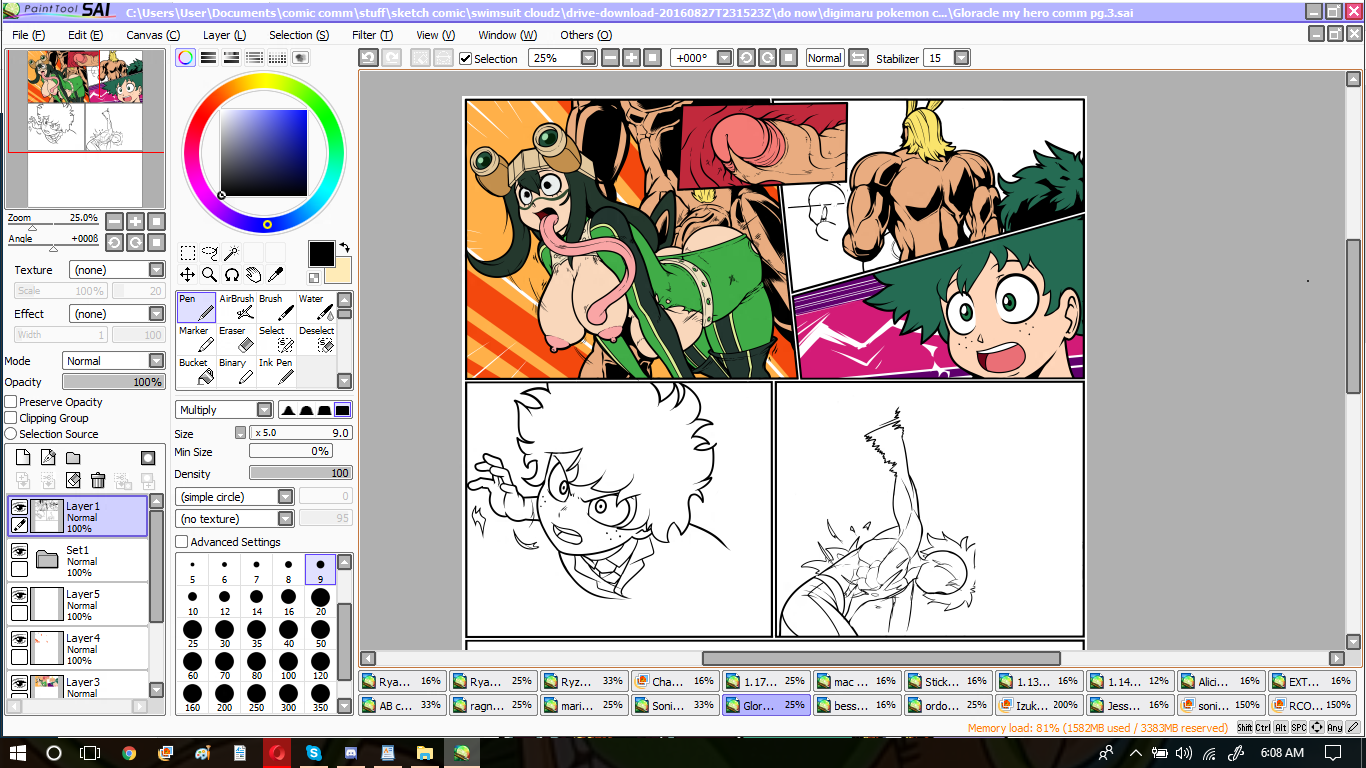
Task: Select the AirBrush tool
Action: [236, 307]
